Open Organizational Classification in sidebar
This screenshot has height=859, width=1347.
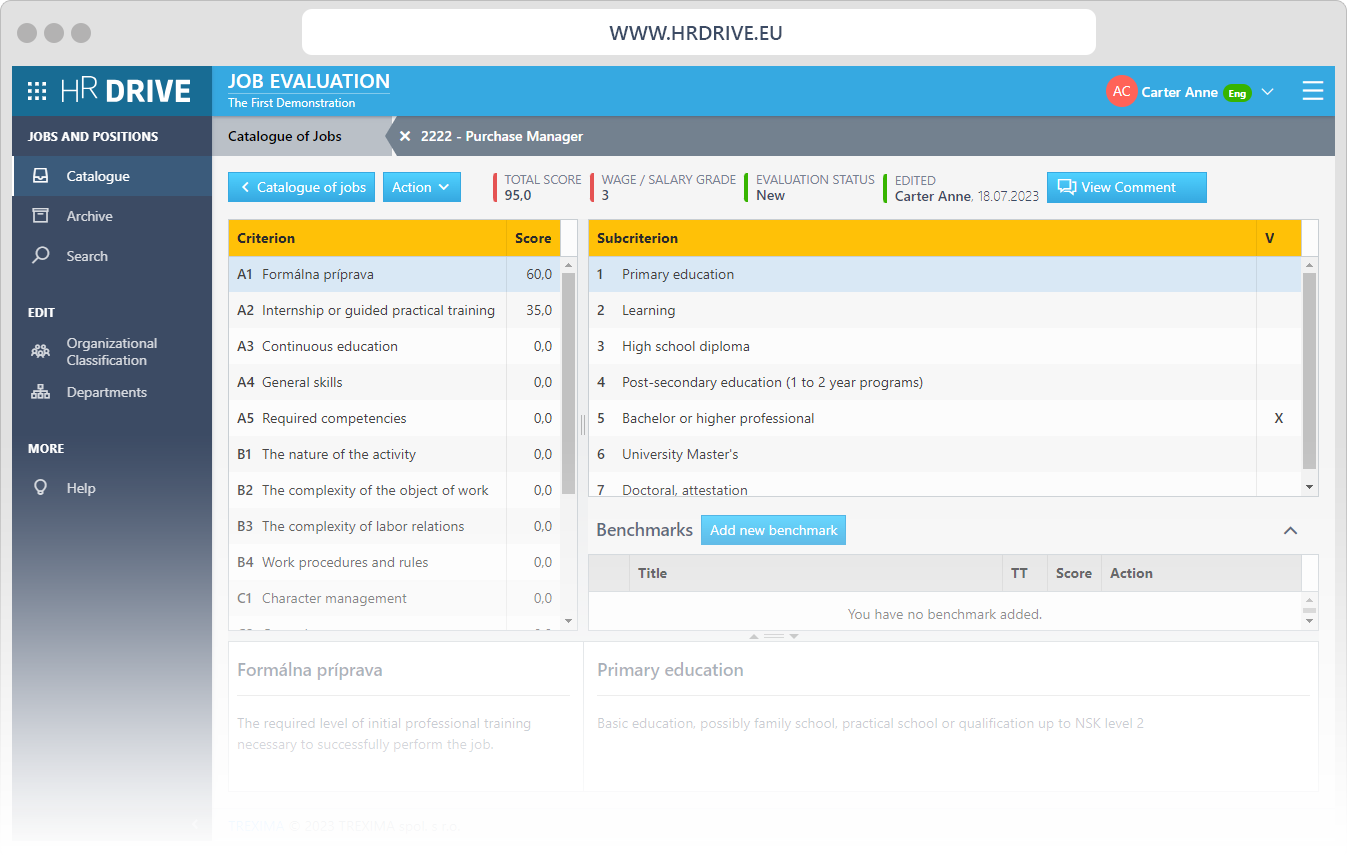[111, 351]
